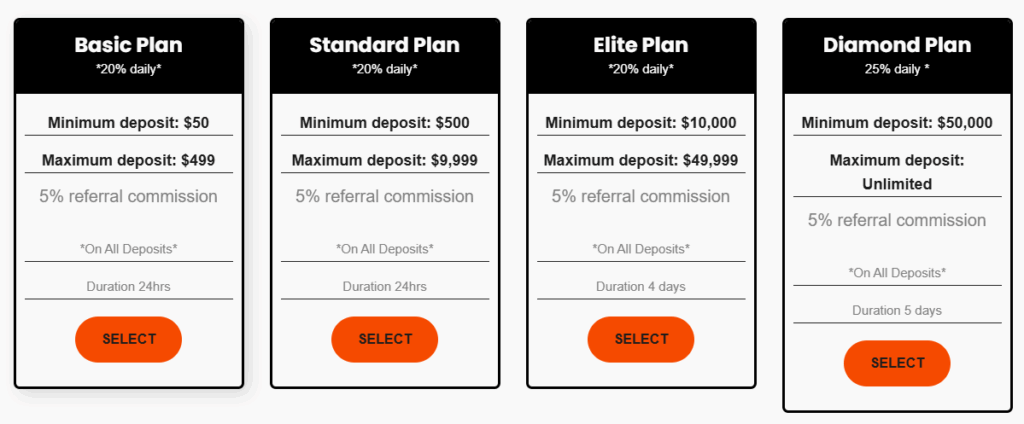Image resolution: width=1024 pixels, height=424 pixels.
Task: Click the Basic Plan heading
Action: (128, 45)
